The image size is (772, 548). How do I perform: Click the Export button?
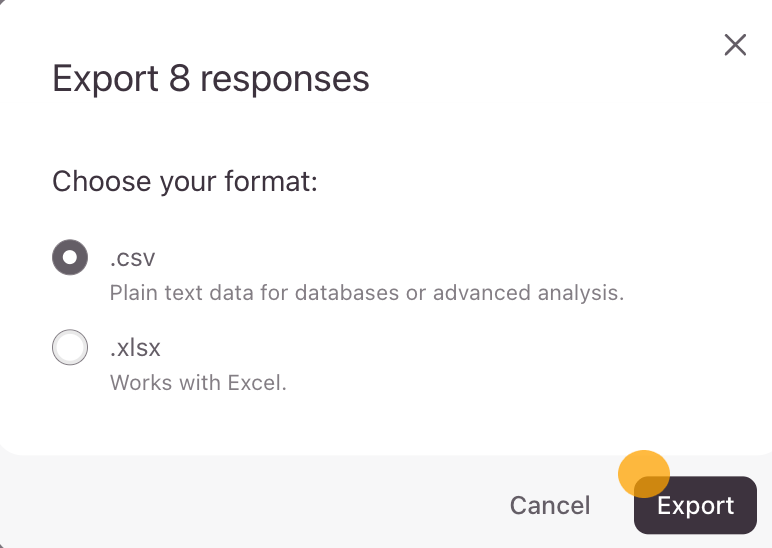click(695, 506)
